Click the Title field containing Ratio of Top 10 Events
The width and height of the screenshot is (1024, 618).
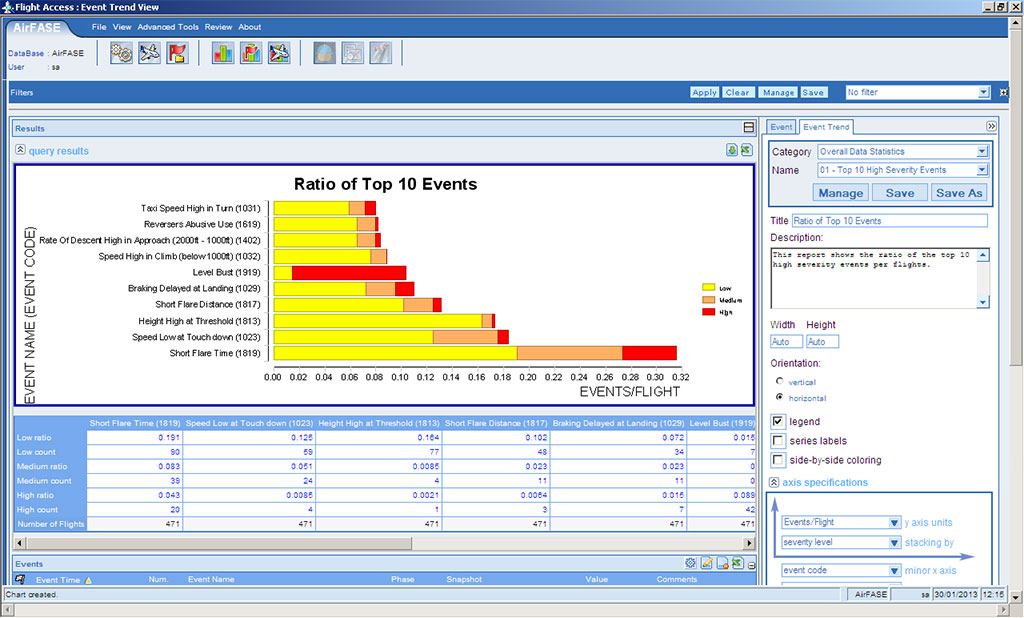(890, 220)
